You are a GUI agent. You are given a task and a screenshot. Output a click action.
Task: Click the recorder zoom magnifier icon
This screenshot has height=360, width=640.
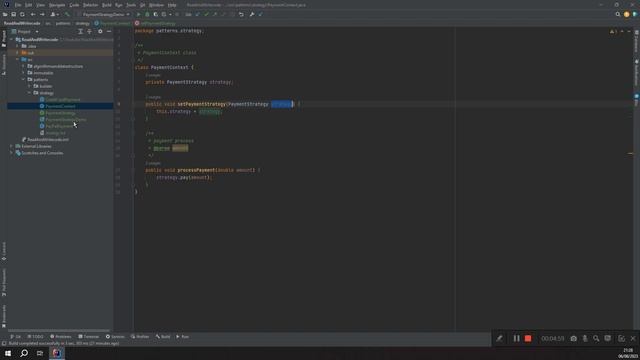tap(596, 338)
